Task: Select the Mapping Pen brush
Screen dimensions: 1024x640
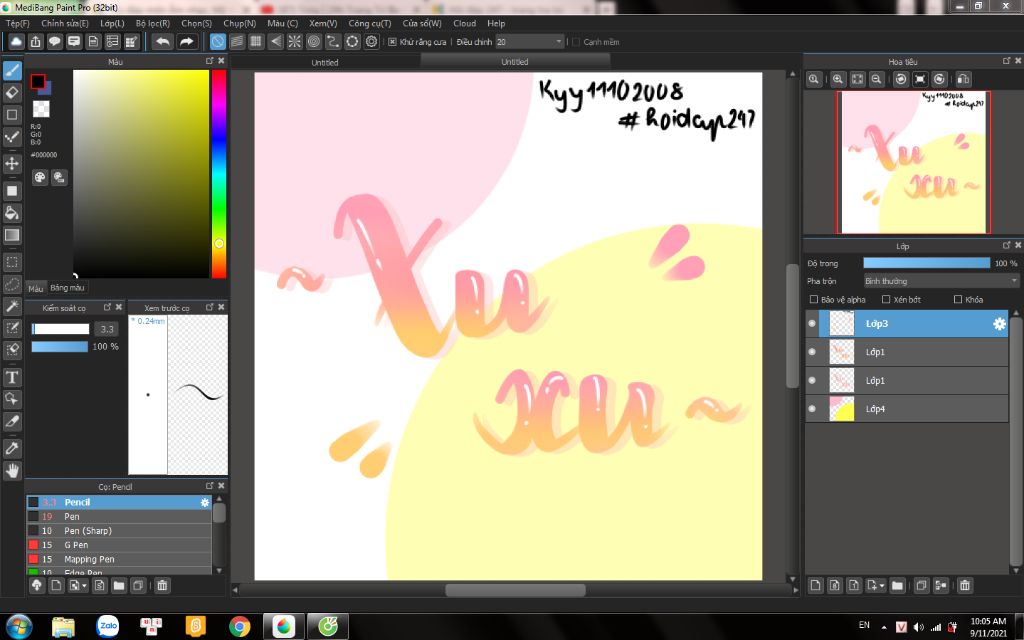Action: [119, 559]
